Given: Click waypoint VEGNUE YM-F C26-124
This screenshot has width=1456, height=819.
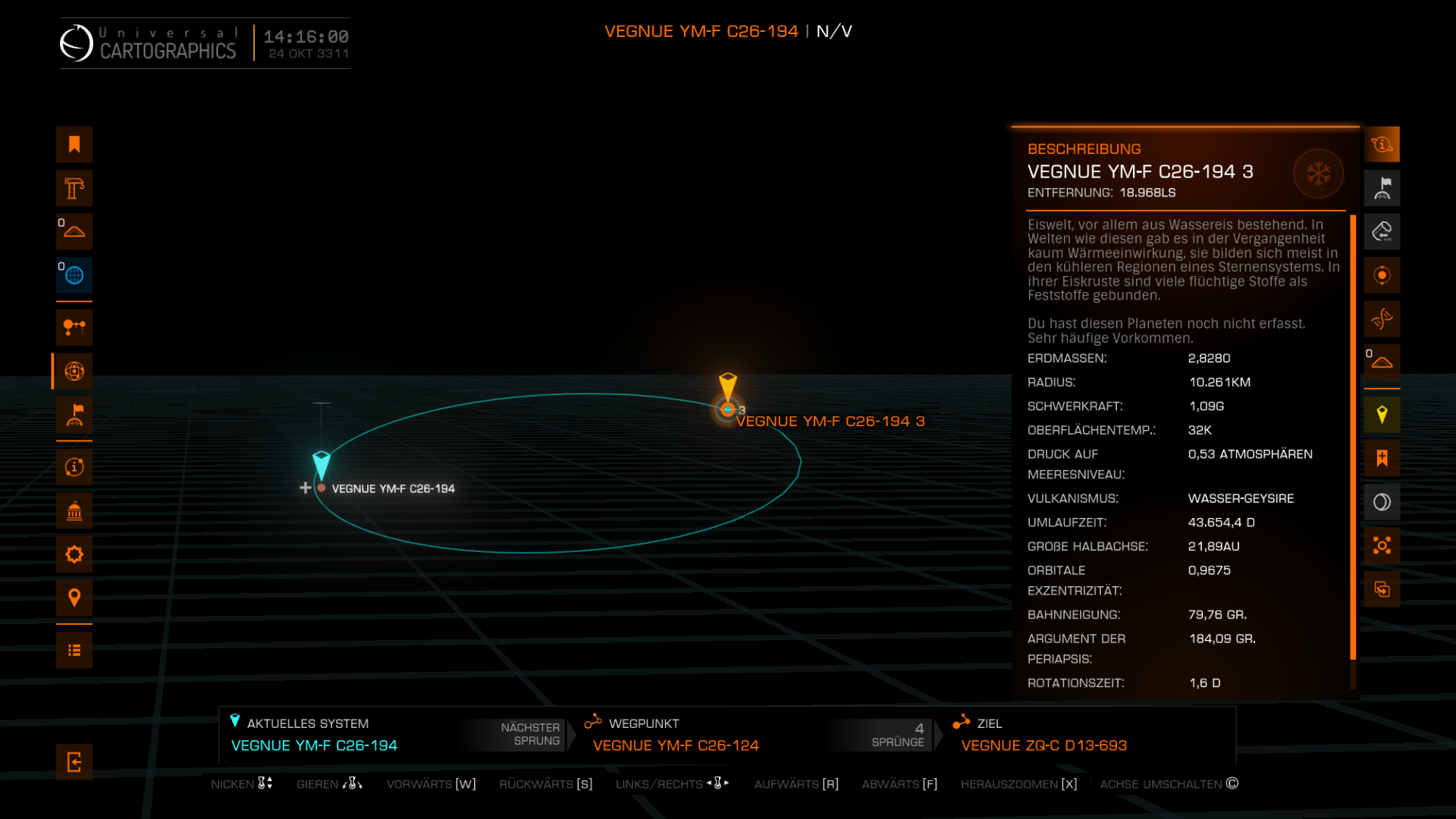Looking at the screenshot, I should 675,745.
